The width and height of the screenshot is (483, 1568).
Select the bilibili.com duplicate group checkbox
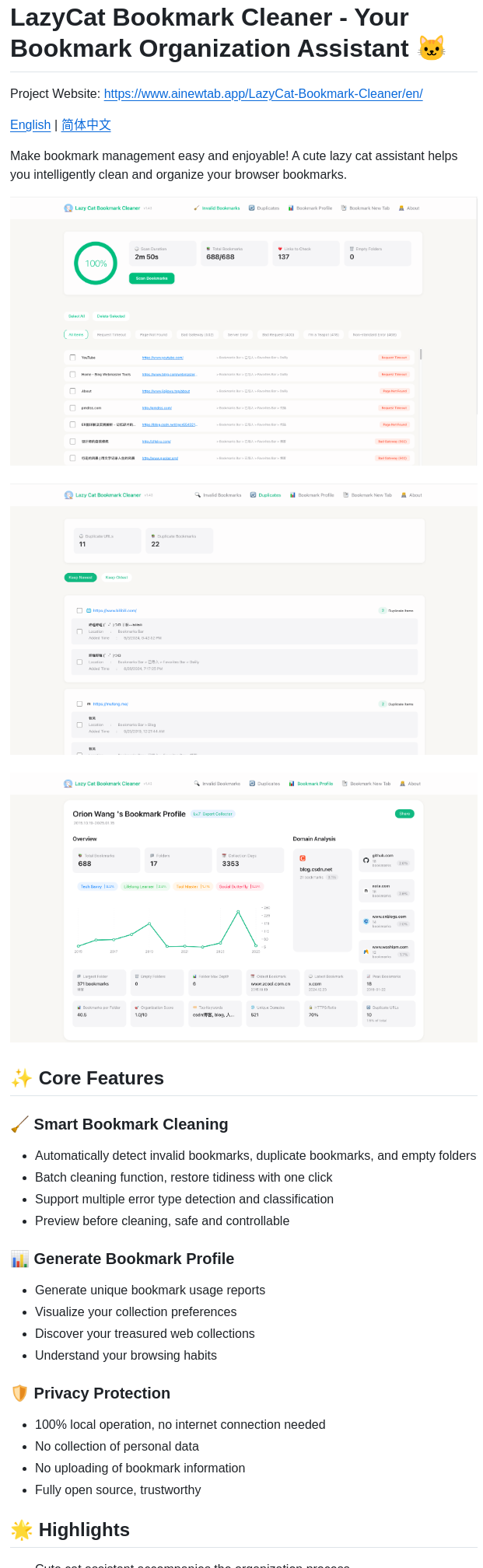click(79, 611)
